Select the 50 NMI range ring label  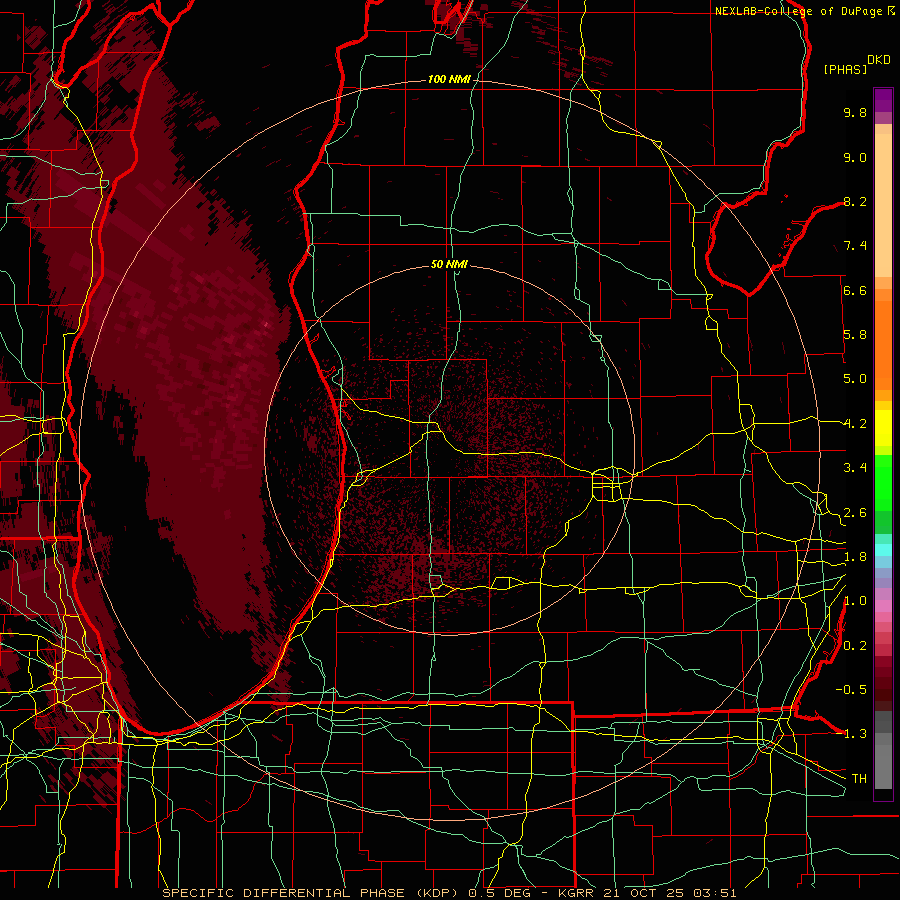tap(449, 264)
